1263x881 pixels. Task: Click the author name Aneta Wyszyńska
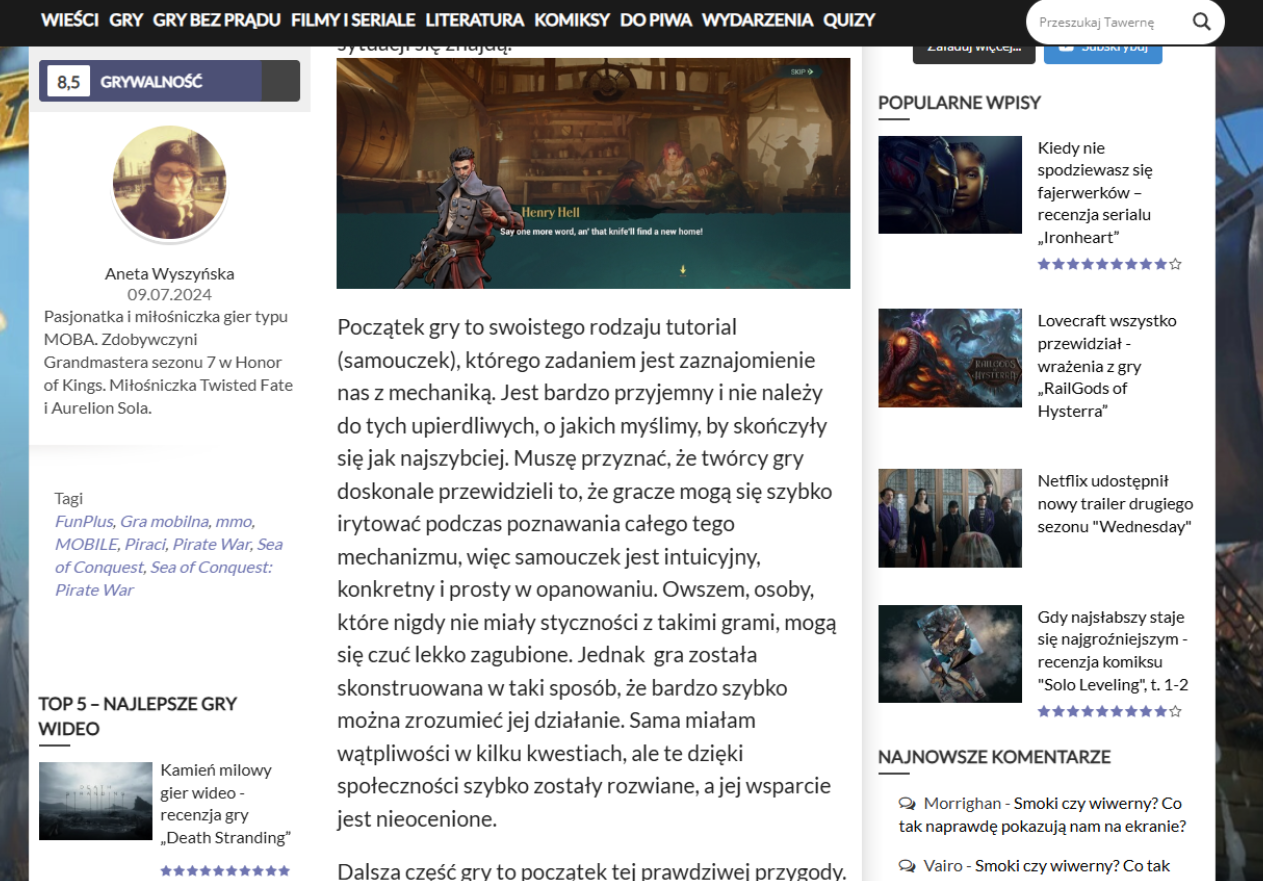tap(169, 273)
